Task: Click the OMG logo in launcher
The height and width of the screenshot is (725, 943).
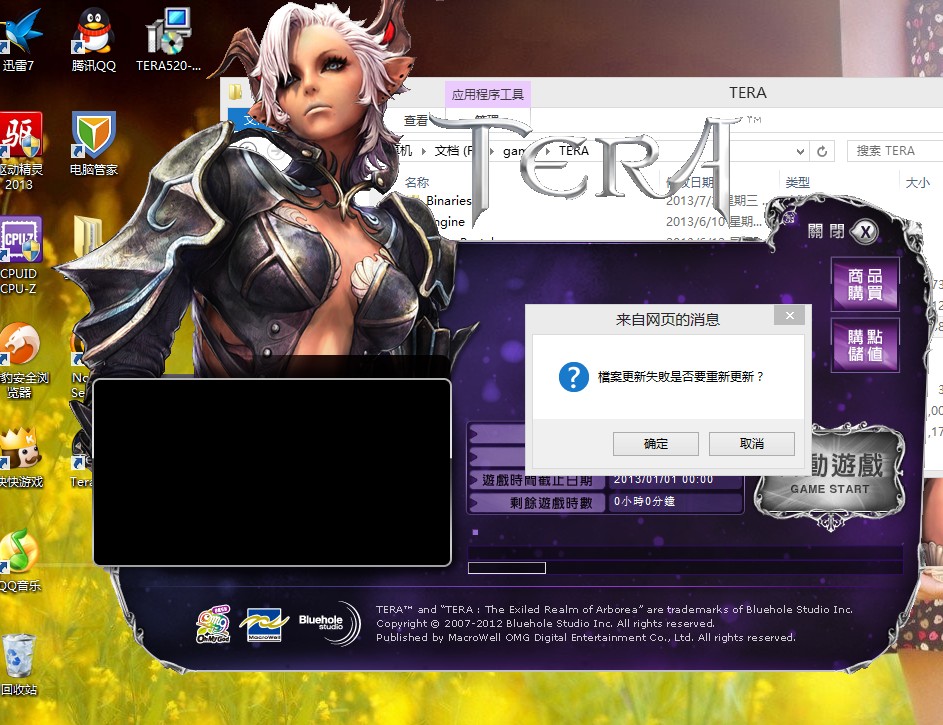Action: [x=213, y=625]
